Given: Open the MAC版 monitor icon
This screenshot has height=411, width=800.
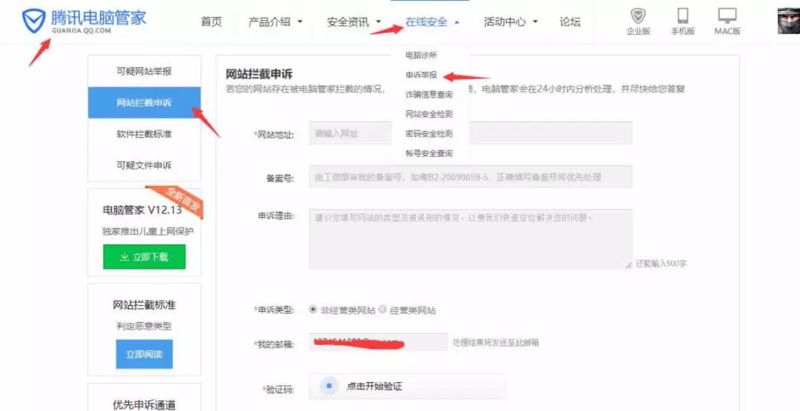Looking at the screenshot, I should coord(727,15).
